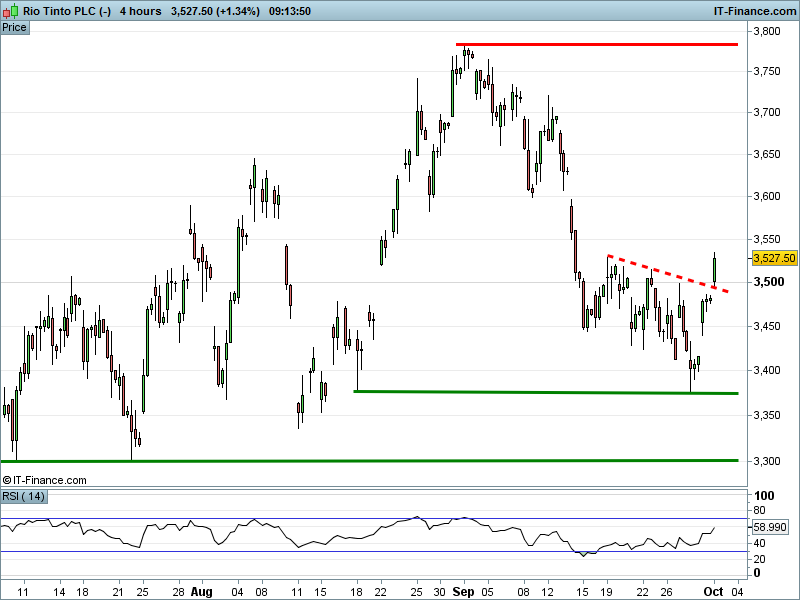This screenshot has height=600, width=800.
Task: Click the RSI 100 scale label
Action: pyautogui.click(x=764, y=496)
